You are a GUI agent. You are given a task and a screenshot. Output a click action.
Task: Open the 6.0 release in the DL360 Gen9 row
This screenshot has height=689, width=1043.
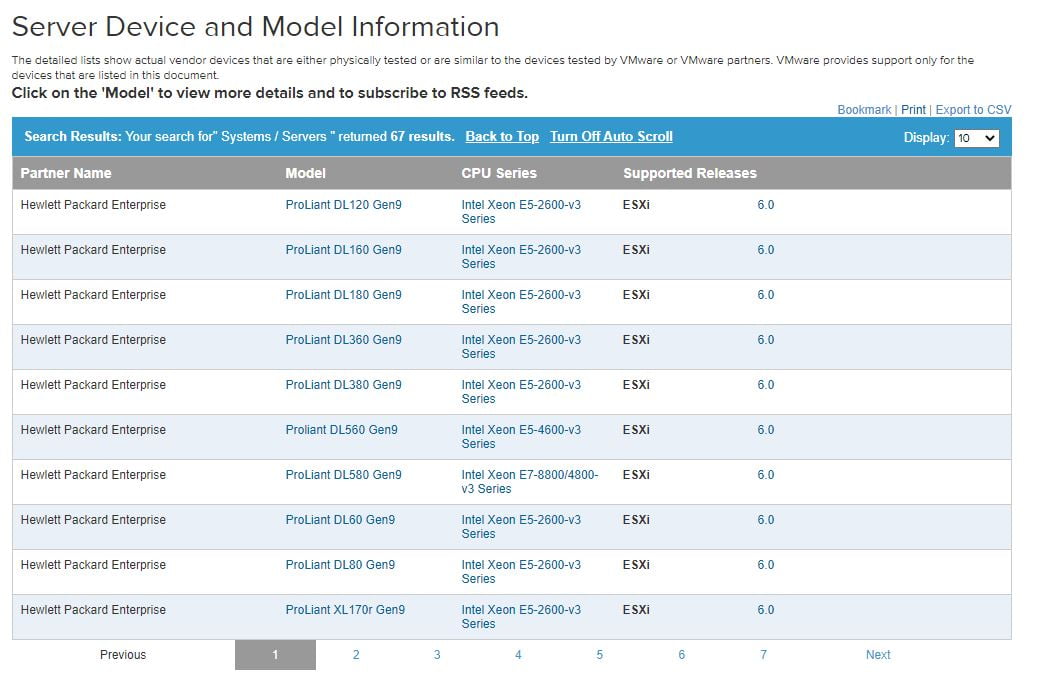click(766, 340)
